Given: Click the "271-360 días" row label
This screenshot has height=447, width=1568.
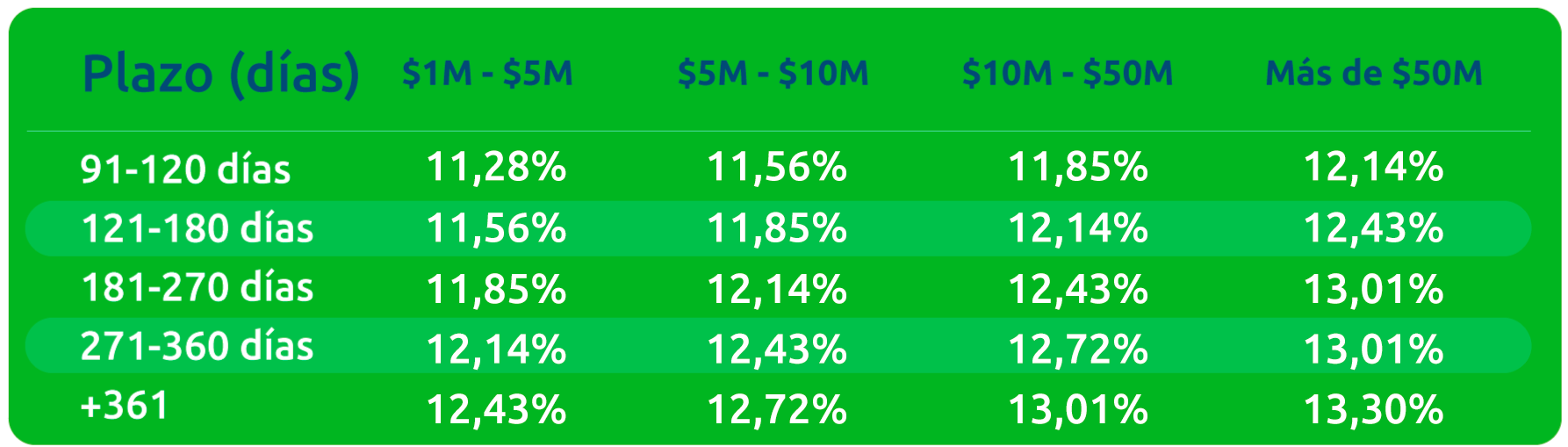Looking at the screenshot, I should (x=198, y=347).
